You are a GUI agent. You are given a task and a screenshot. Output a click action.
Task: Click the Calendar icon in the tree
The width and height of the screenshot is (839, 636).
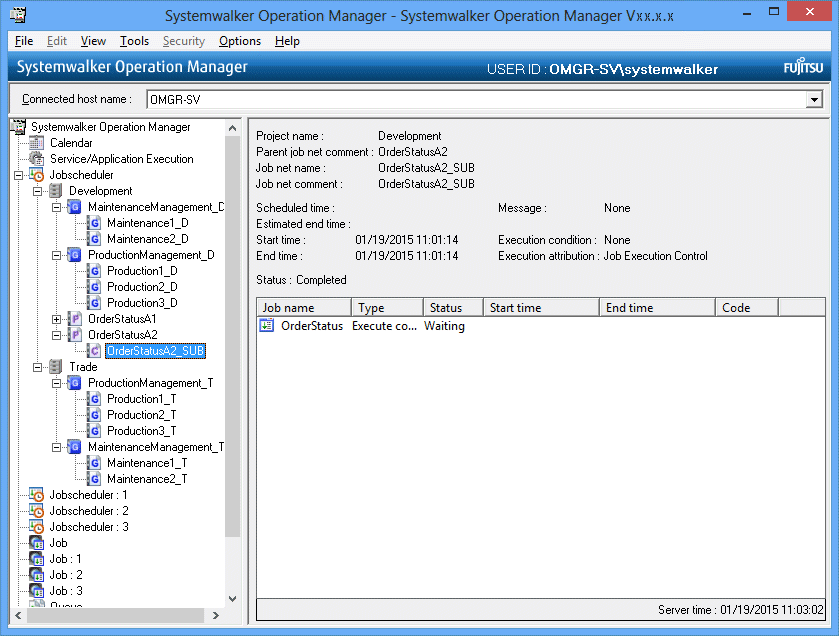pyautogui.click(x=37, y=143)
